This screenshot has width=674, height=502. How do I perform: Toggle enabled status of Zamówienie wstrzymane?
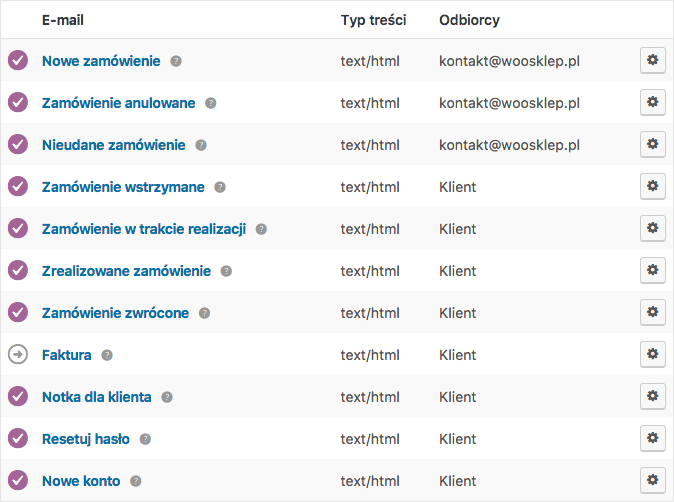pyautogui.click(x=18, y=186)
